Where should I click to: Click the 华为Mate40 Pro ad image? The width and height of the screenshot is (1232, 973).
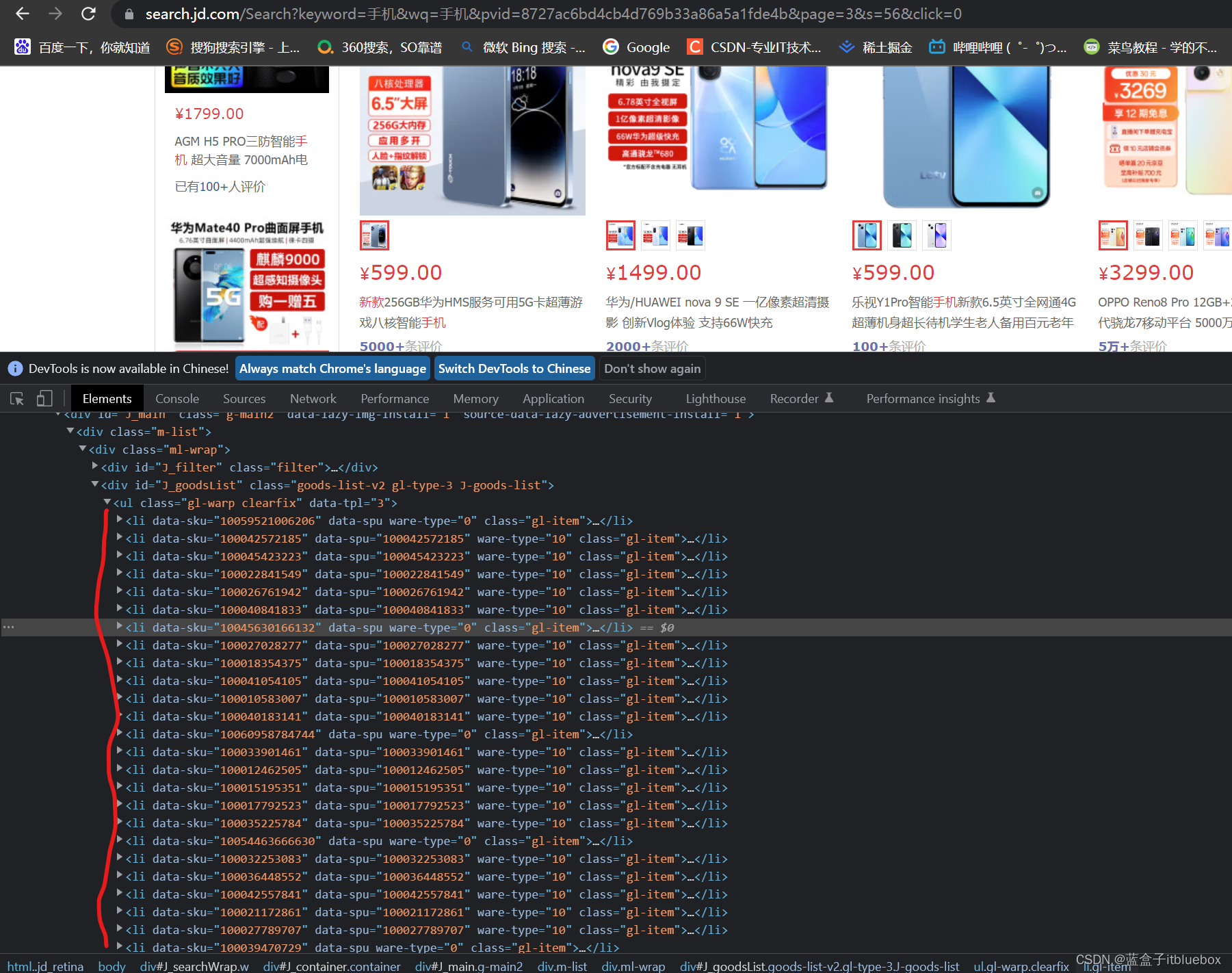pyautogui.click(x=247, y=283)
